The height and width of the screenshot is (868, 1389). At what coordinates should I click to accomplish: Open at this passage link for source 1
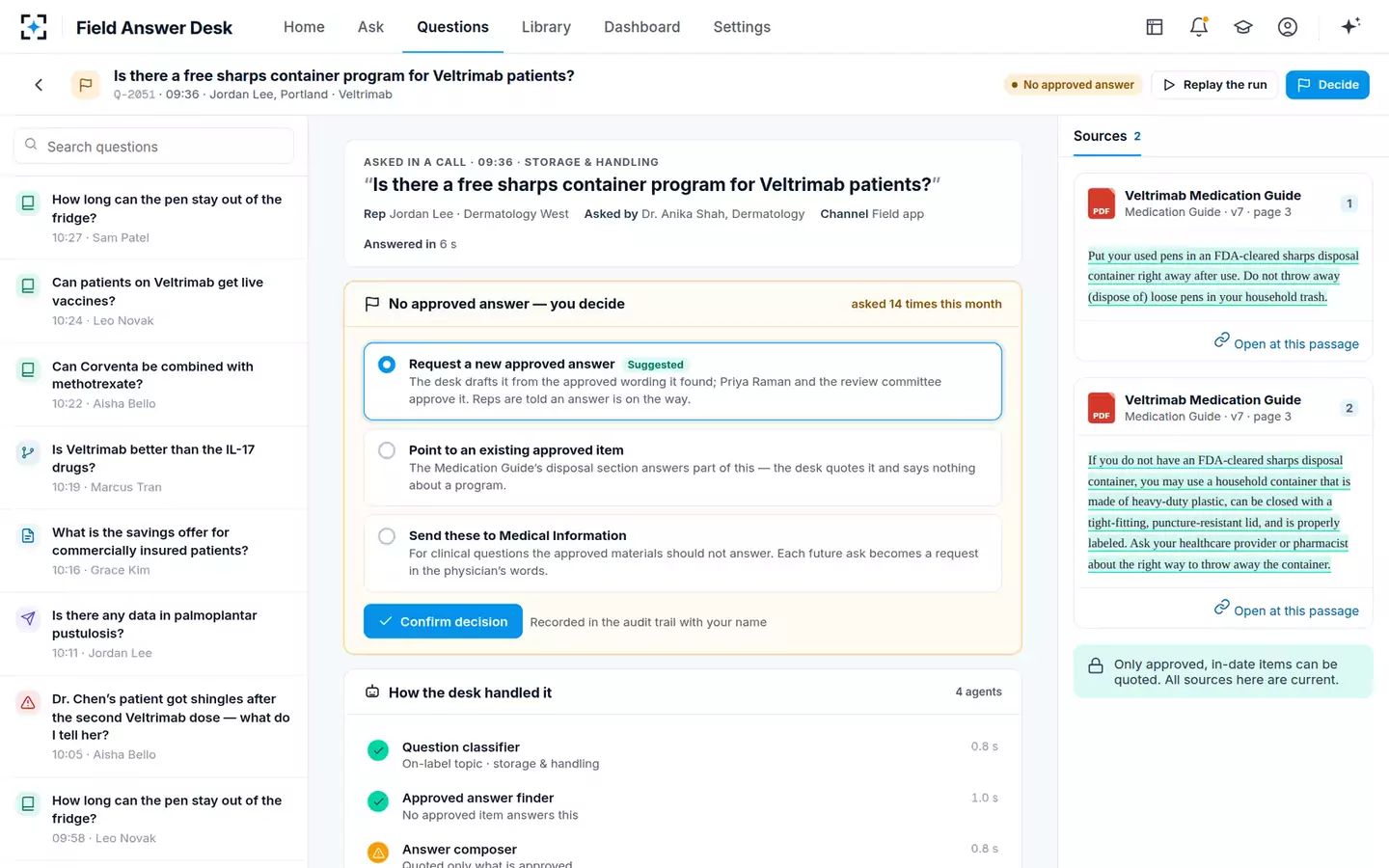[1286, 342]
